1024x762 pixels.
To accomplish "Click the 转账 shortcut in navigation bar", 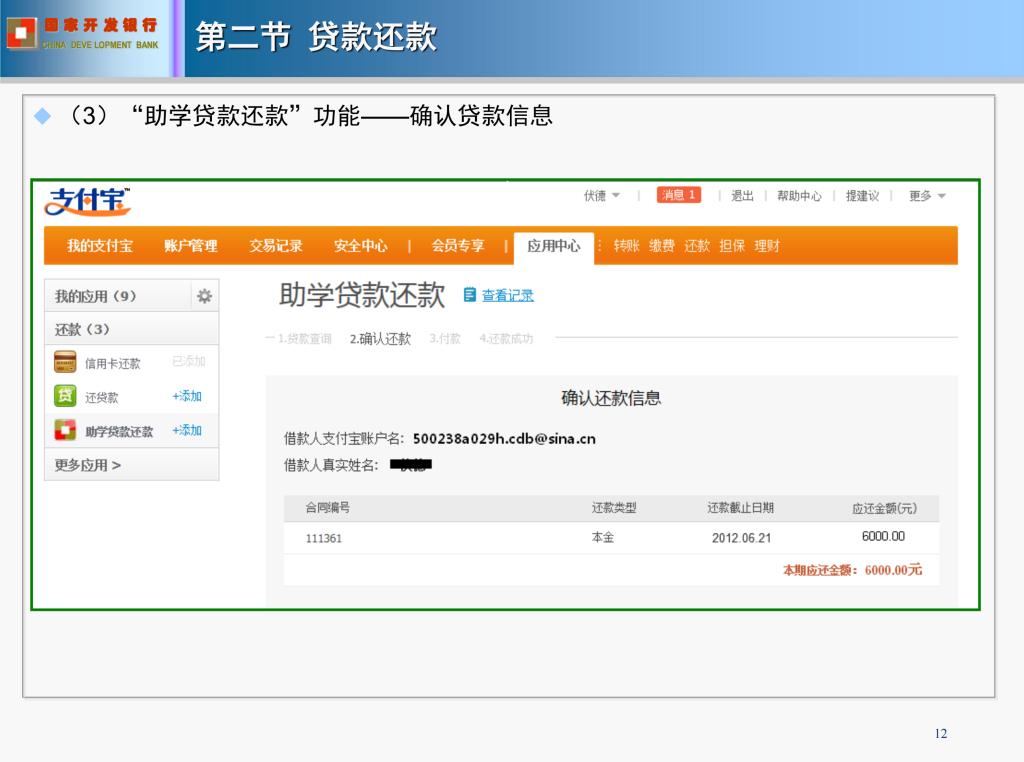I will coord(626,246).
